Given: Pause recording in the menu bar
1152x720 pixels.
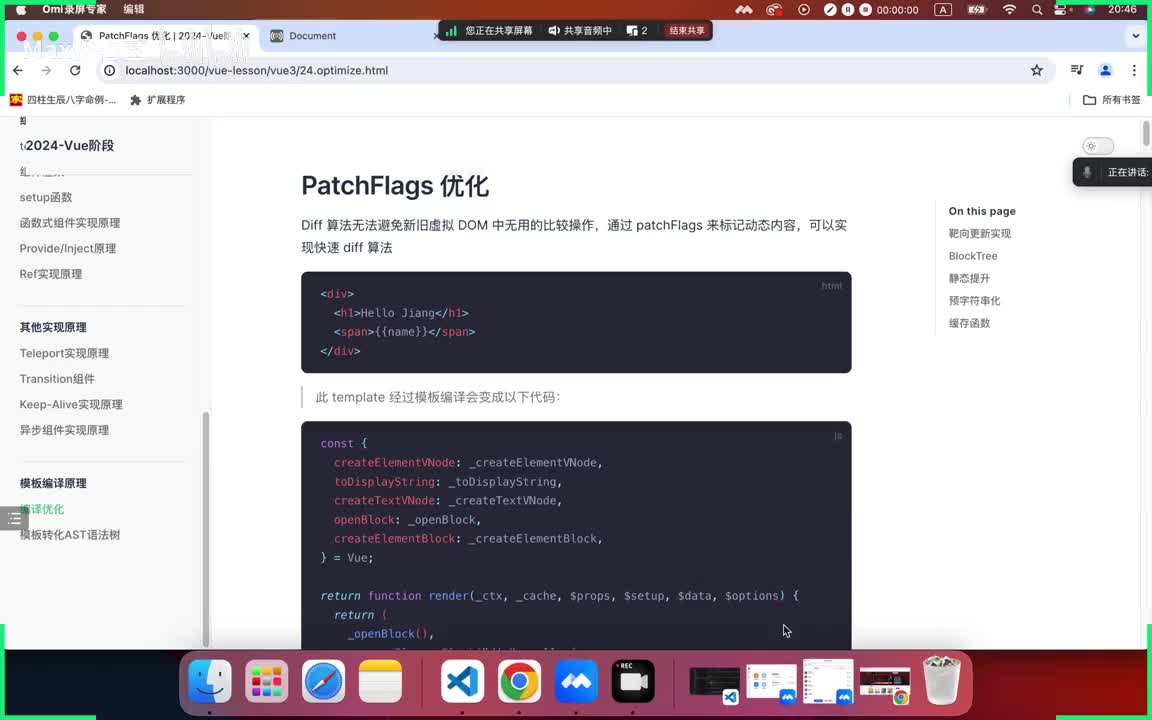Looking at the screenshot, I should tap(848, 10).
